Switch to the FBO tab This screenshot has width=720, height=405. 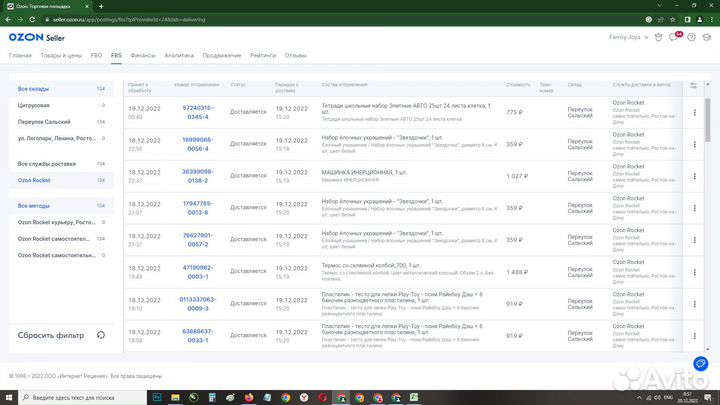(x=96, y=55)
